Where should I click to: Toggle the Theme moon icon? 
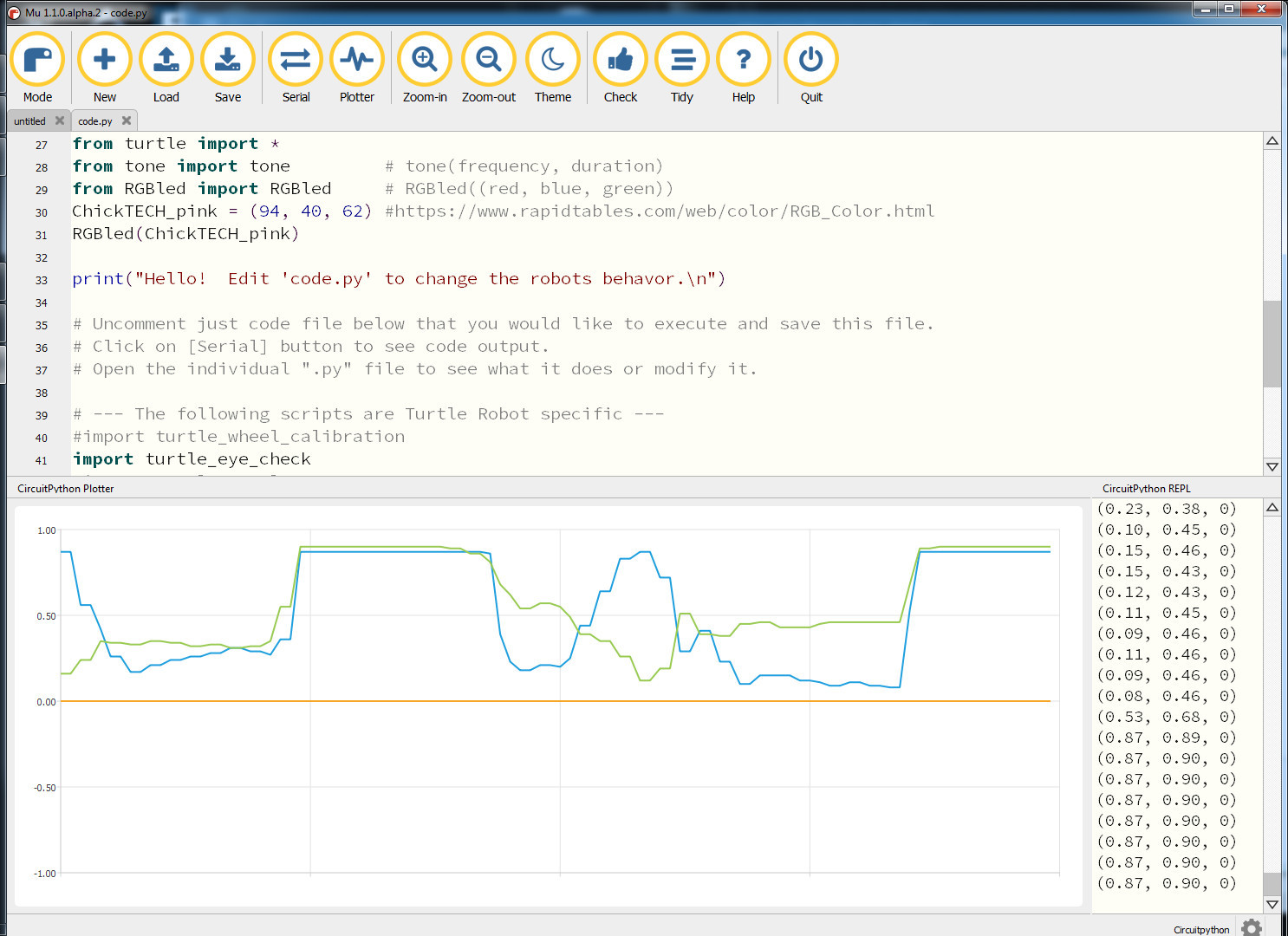553,60
